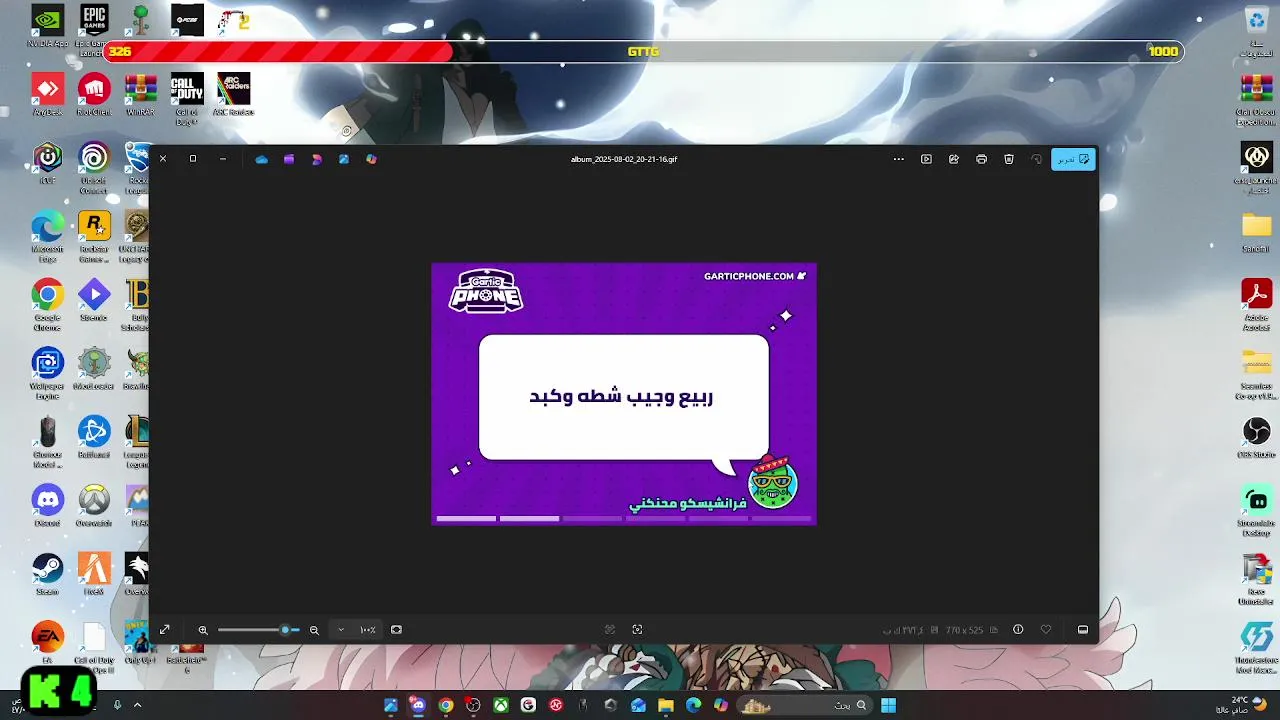This screenshot has height=720, width=1280.
Task: Mark image as favorite heart icon
Action: [x=1046, y=630]
